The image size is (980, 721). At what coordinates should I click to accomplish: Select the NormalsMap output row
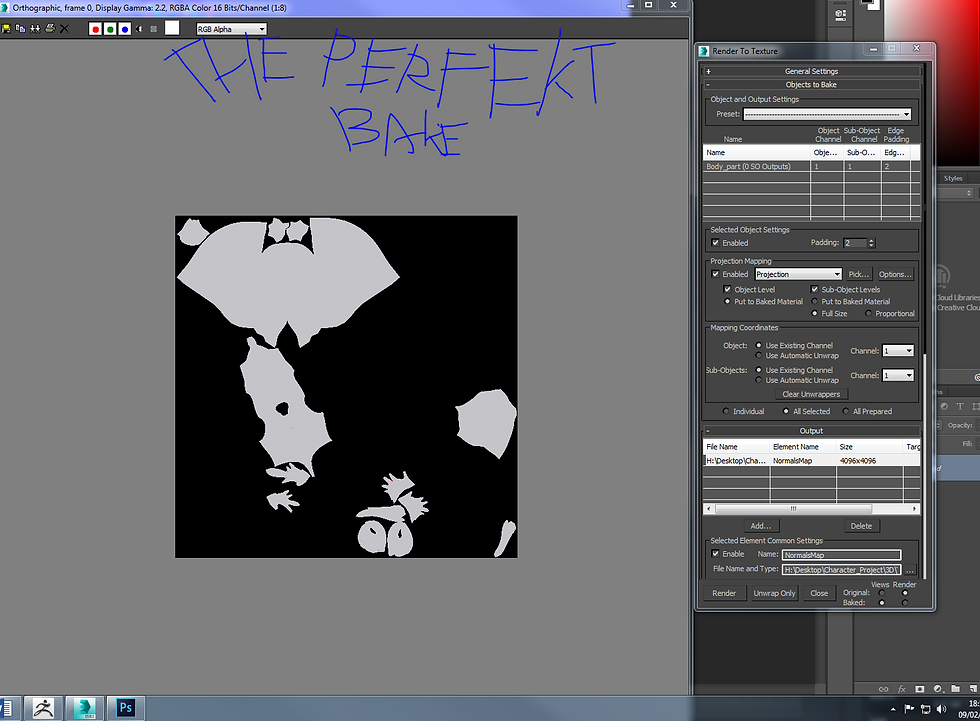coord(811,461)
